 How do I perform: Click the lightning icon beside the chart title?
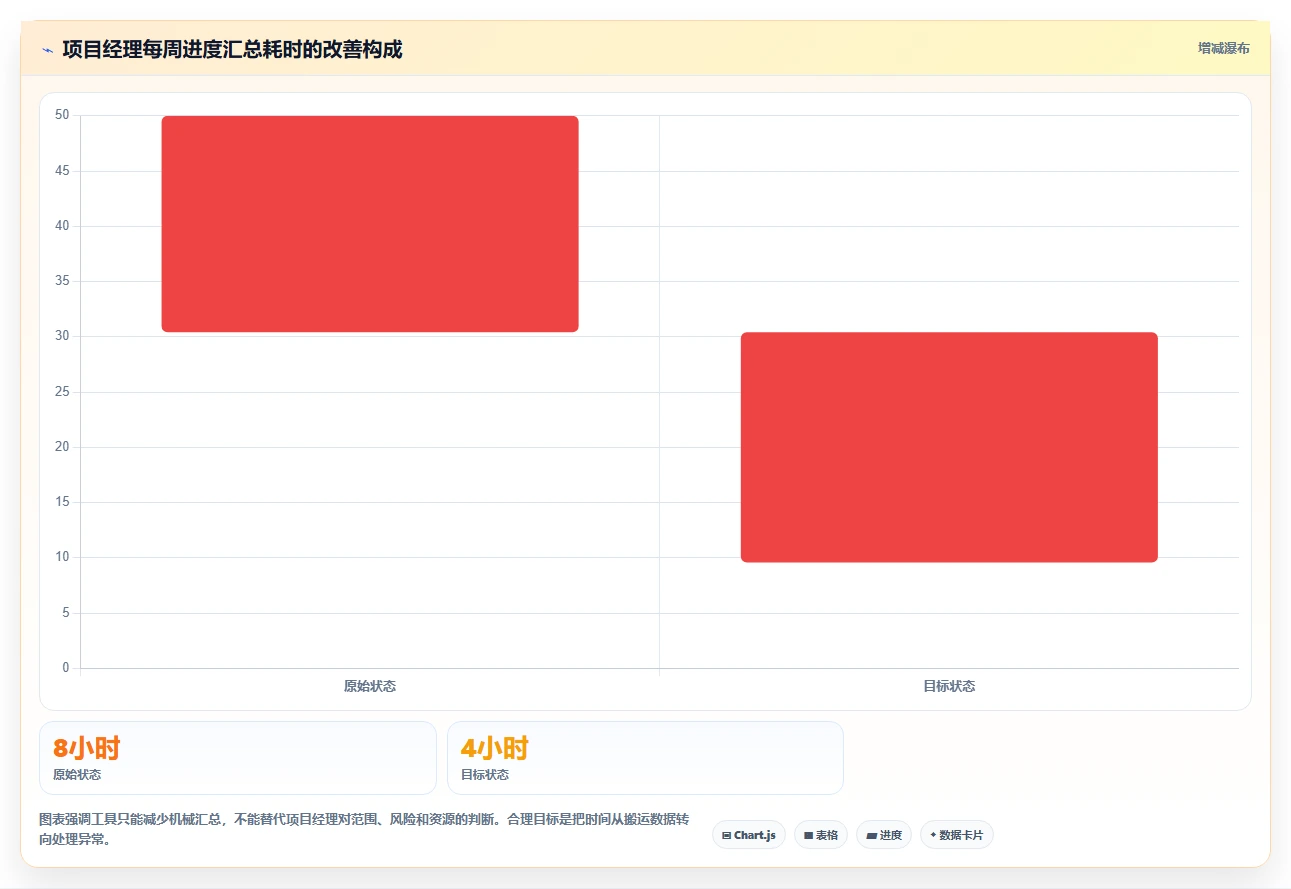[47, 50]
